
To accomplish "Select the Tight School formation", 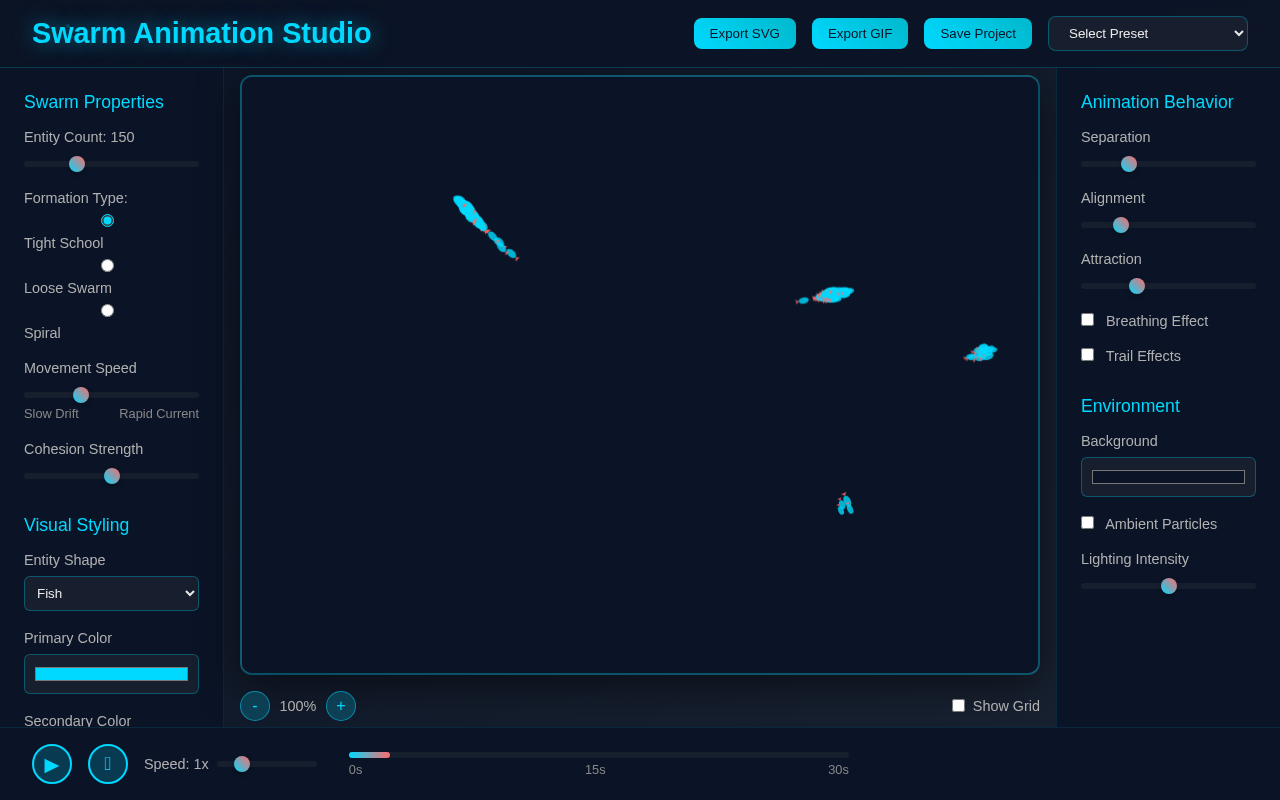I will [107, 220].
